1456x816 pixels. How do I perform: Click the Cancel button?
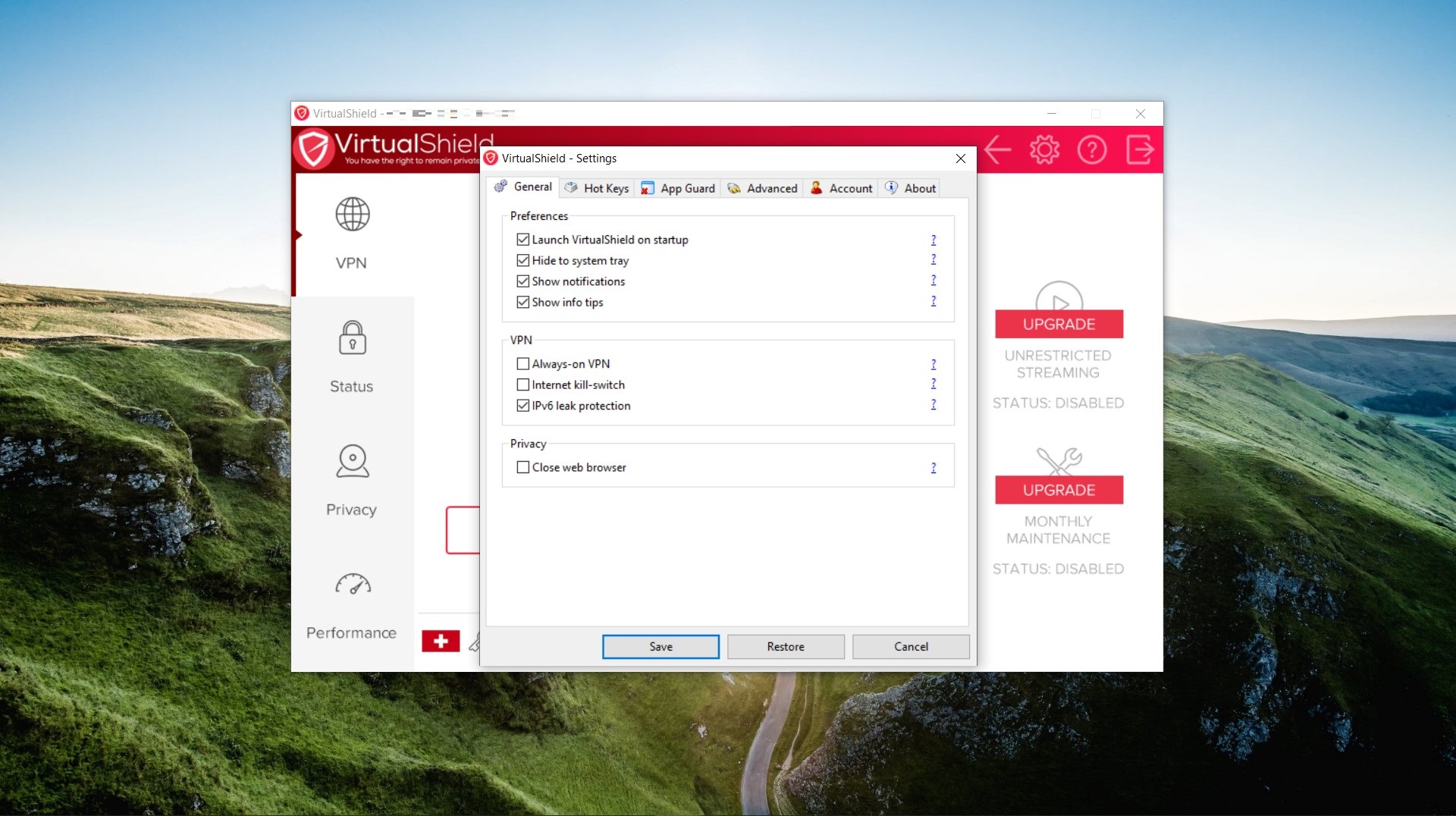[911, 647]
